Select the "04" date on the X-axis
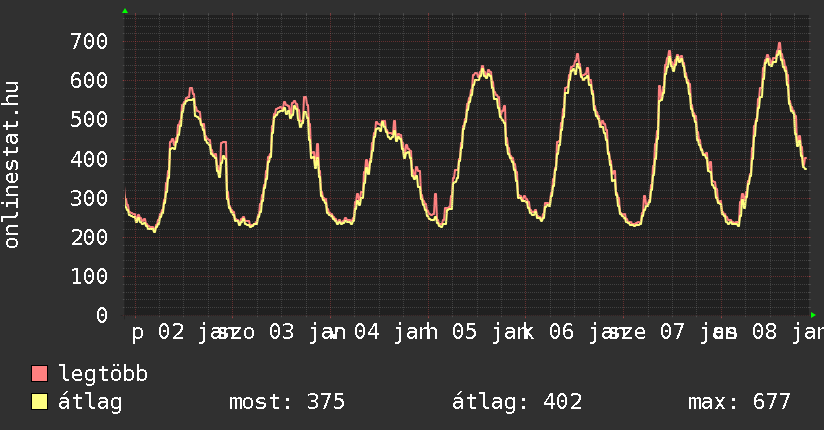The height and width of the screenshot is (430, 824). click(367, 332)
